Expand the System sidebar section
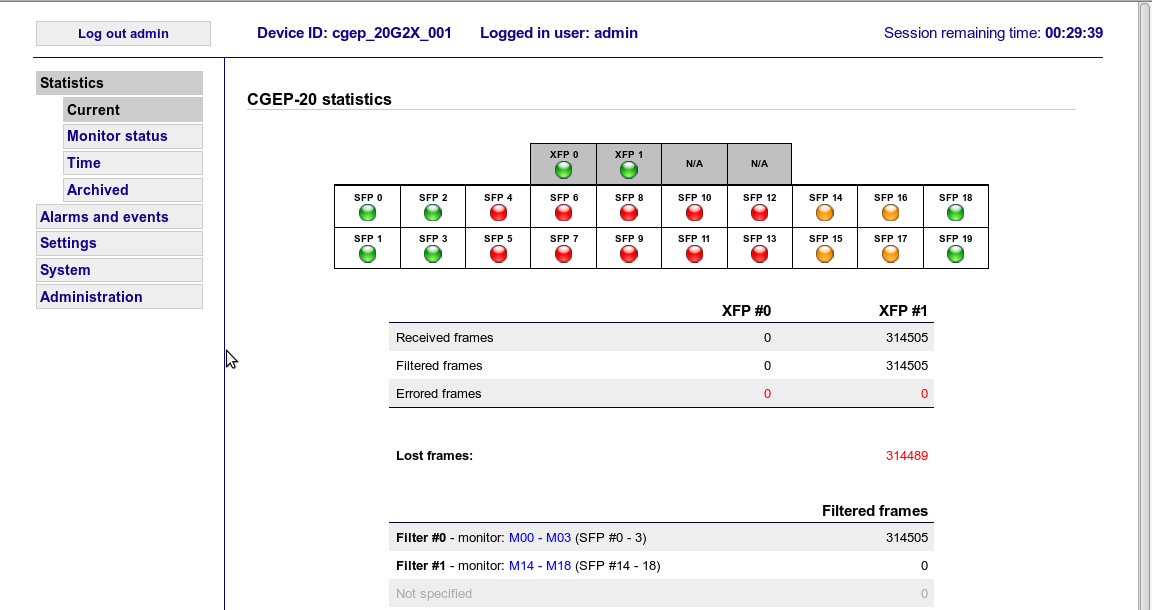The image size is (1152, 610). point(65,270)
